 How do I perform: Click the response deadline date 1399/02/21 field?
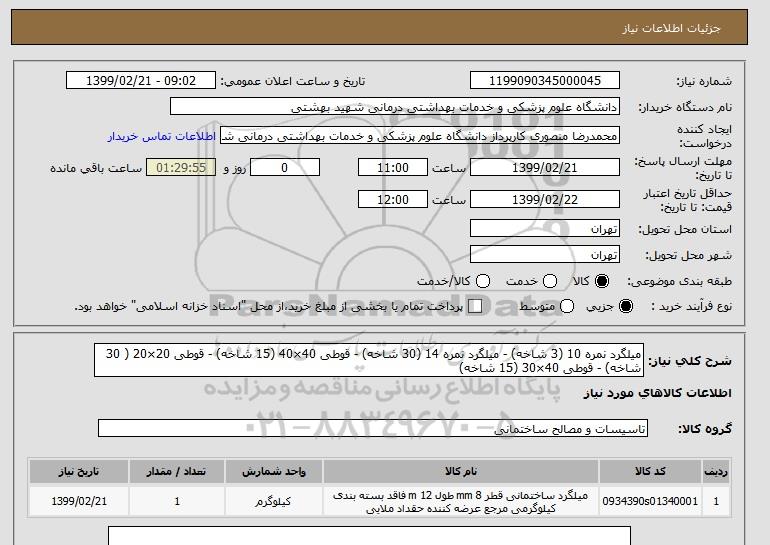(545, 167)
